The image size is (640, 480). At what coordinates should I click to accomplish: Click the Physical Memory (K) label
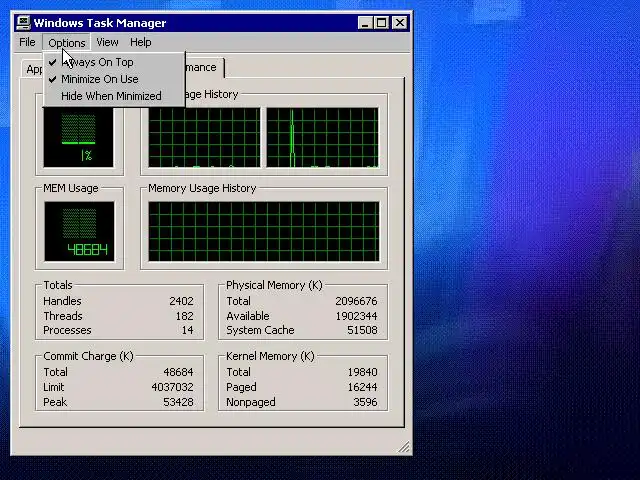tap(274, 285)
